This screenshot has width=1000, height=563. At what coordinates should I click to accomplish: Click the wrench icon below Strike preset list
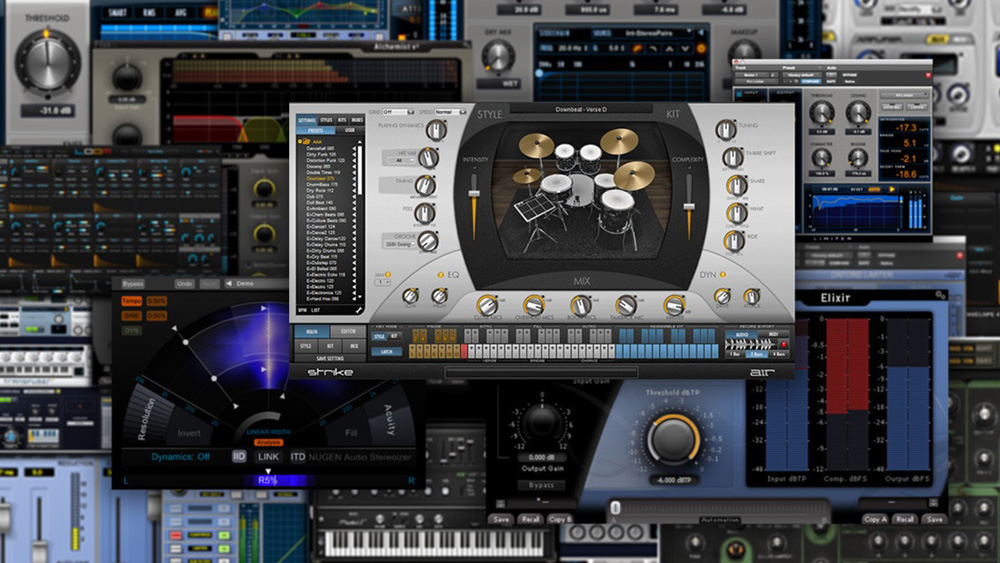point(358,310)
